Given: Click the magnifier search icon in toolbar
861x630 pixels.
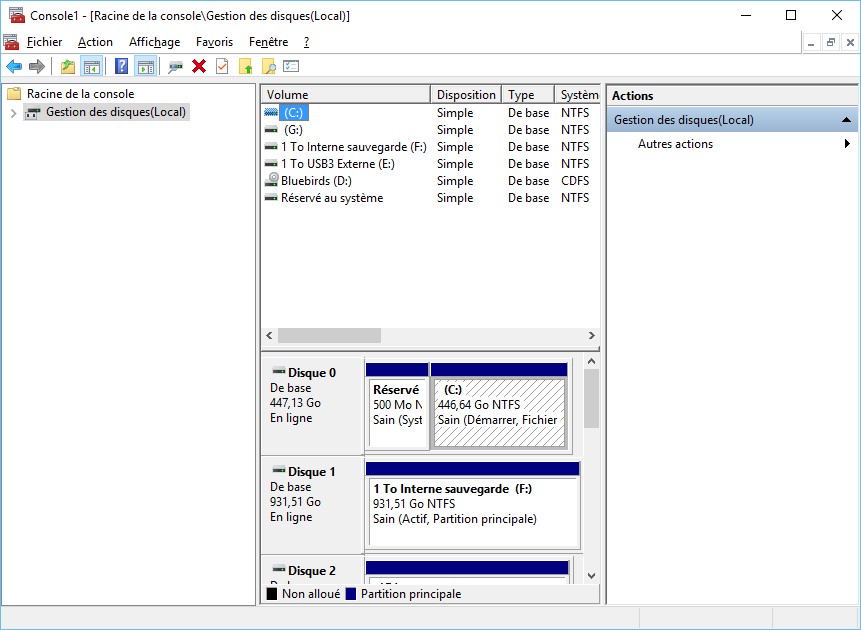Looking at the screenshot, I should (x=268, y=67).
